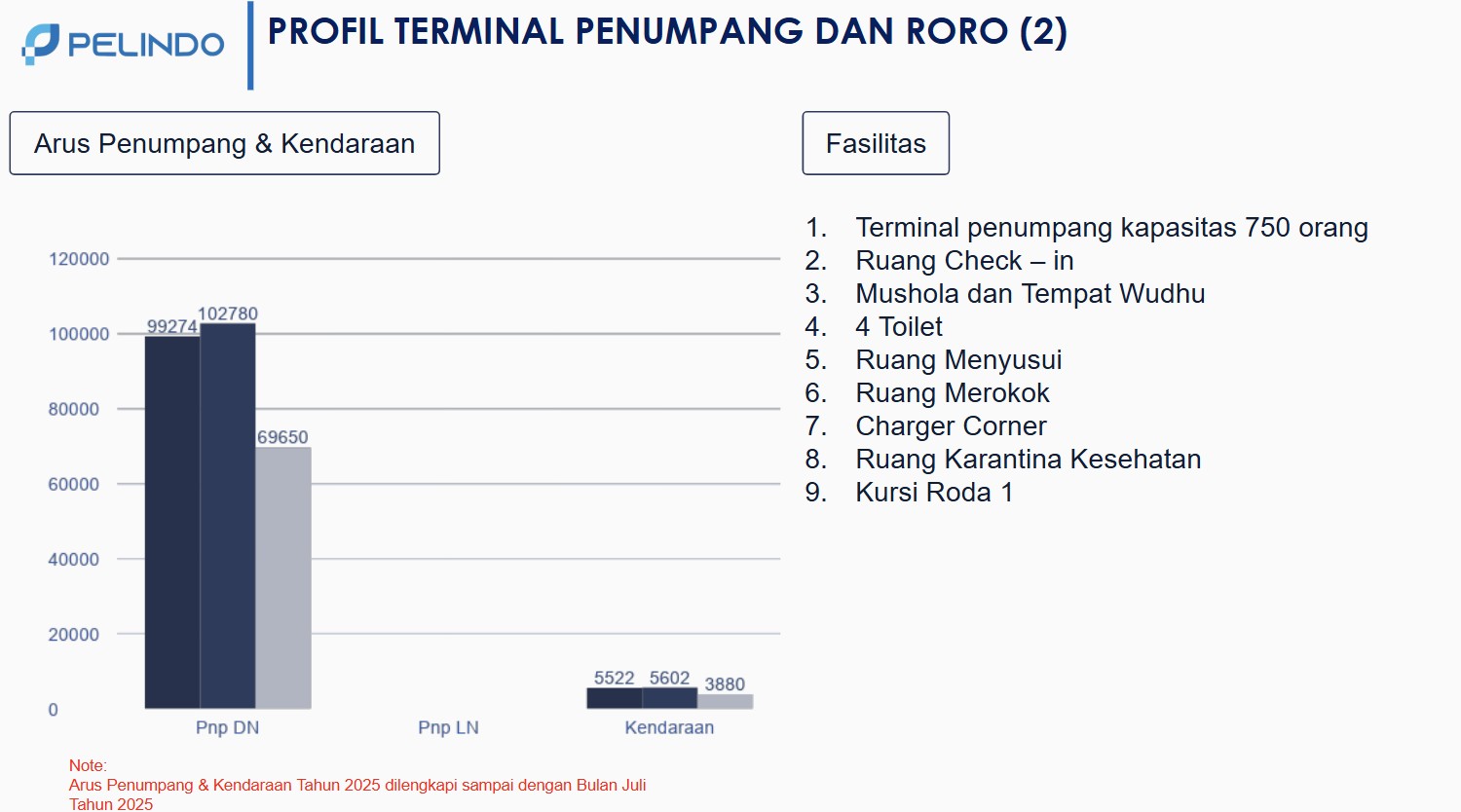Click the Arus Penumpang & Kendaraan box
Viewport: 1461px width, 812px height.
[x=224, y=143]
